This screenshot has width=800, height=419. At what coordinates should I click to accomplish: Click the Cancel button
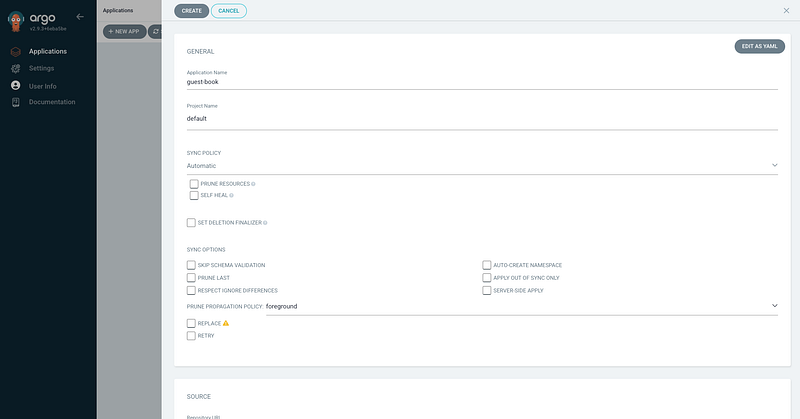(229, 11)
